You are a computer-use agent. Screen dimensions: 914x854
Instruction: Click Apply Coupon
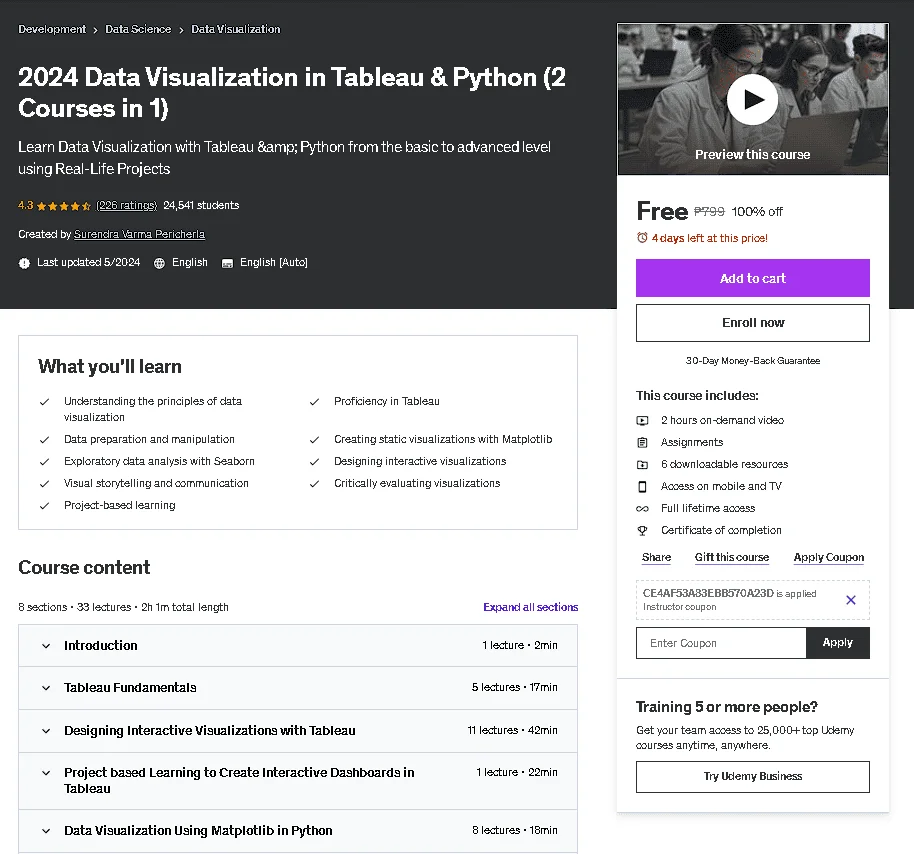click(828, 557)
